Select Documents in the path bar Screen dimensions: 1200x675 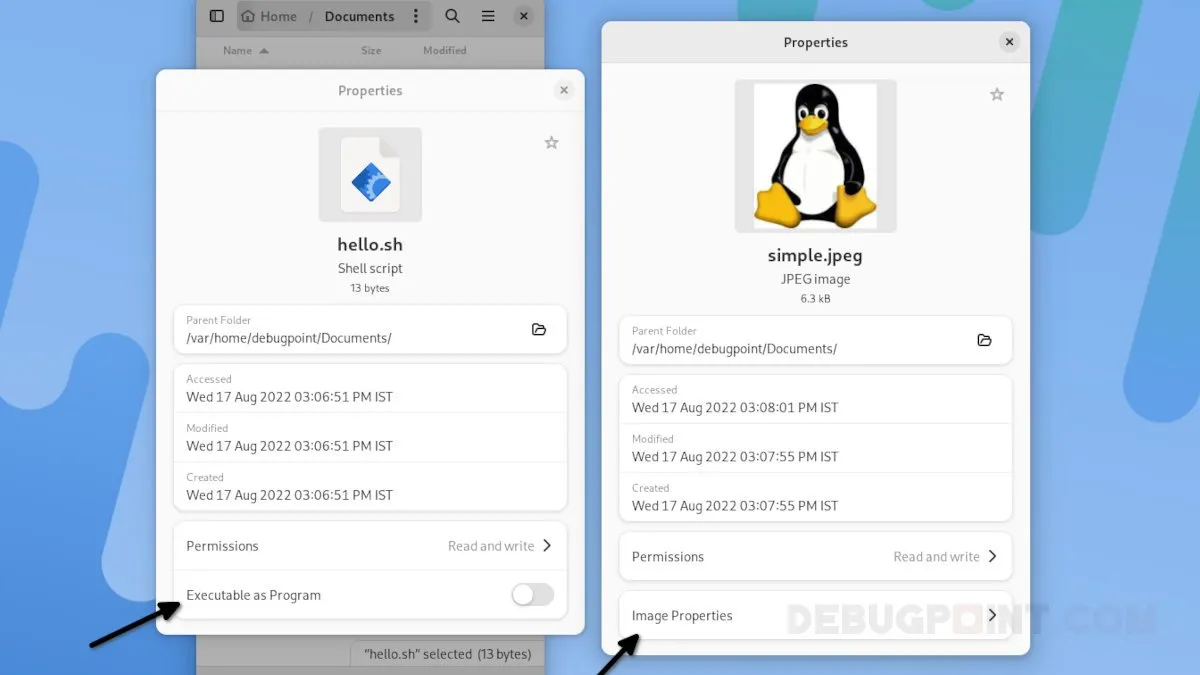(359, 16)
